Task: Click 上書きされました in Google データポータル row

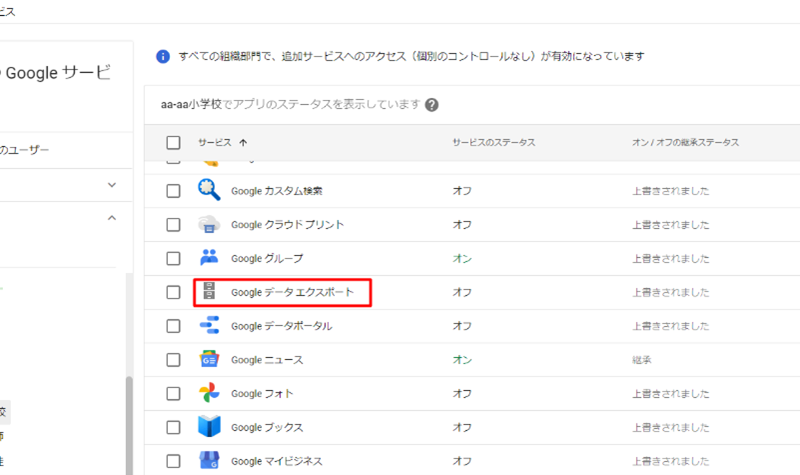Action: (671, 326)
